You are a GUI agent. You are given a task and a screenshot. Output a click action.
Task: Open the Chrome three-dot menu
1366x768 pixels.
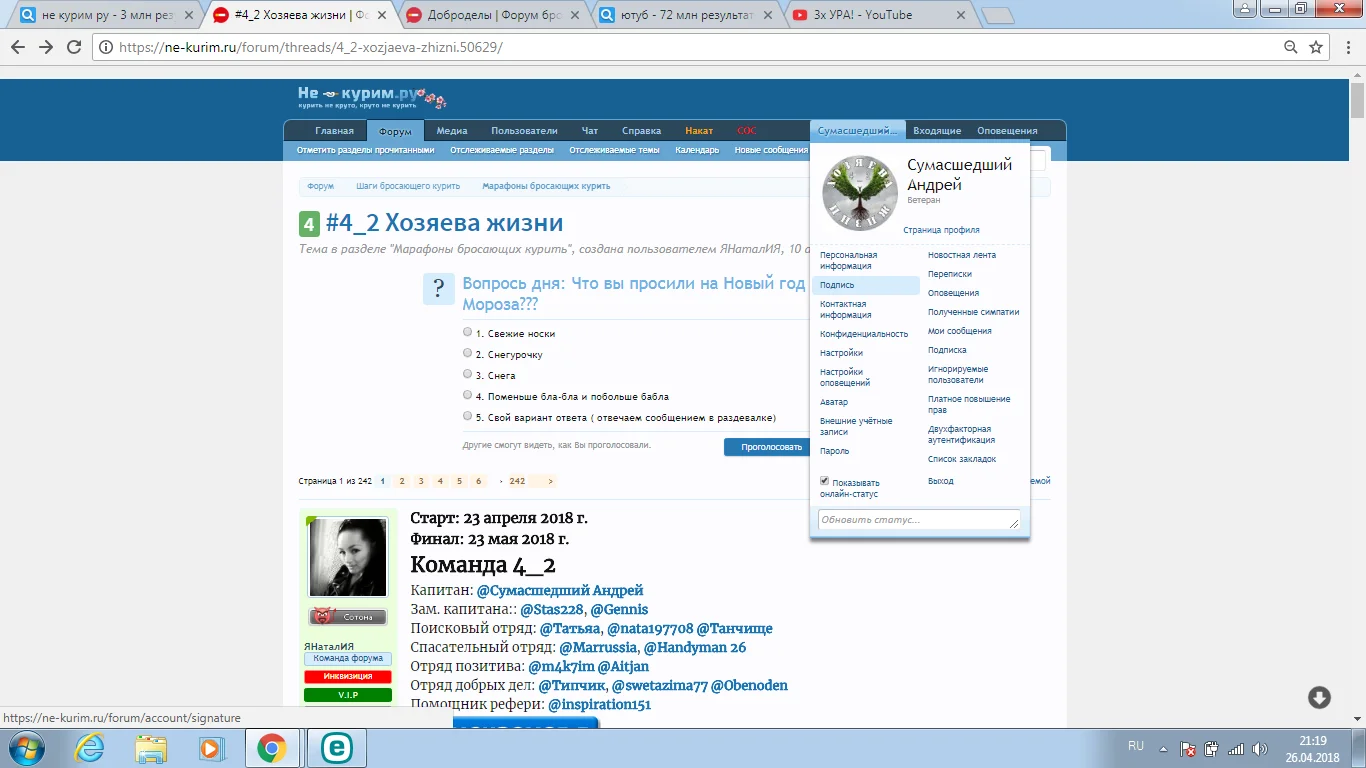[x=1346, y=47]
